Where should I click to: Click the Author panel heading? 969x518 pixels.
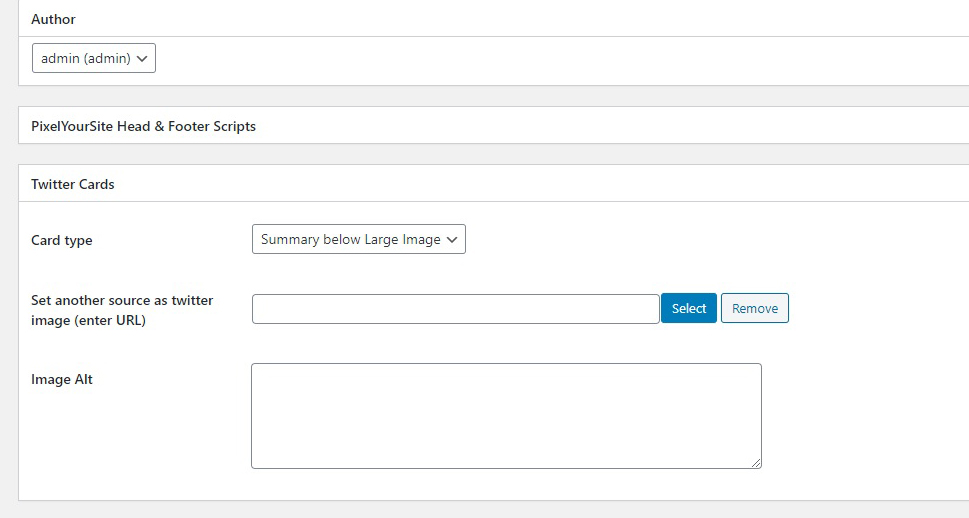click(493, 19)
